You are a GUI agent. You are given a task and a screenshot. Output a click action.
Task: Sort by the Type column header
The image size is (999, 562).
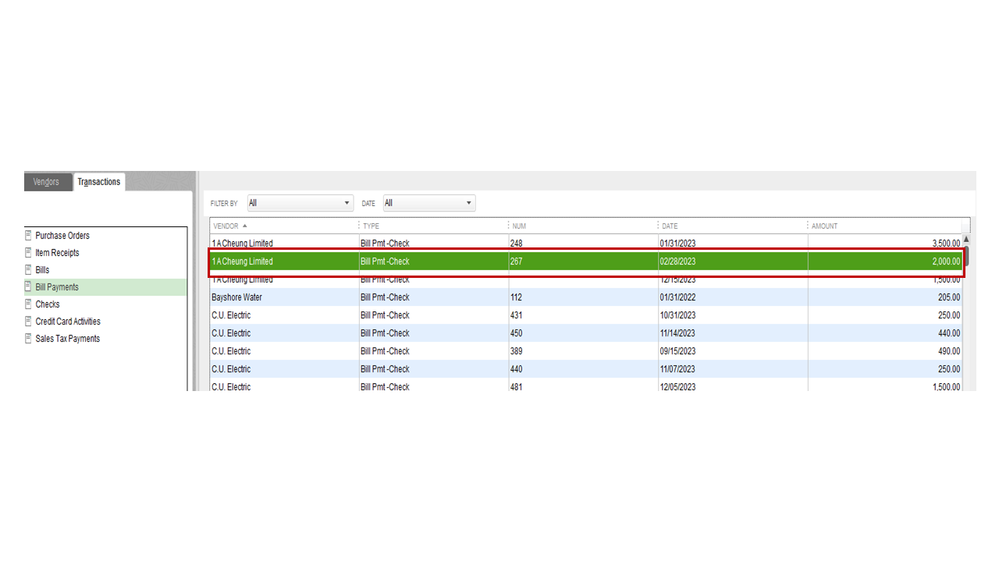pyautogui.click(x=371, y=226)
